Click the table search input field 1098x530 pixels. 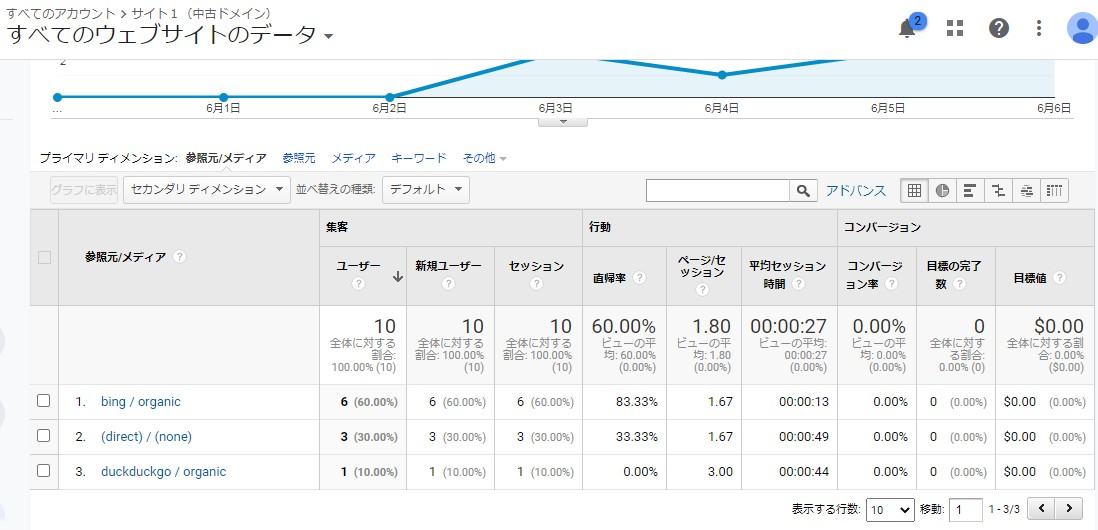tap(718, 190)
